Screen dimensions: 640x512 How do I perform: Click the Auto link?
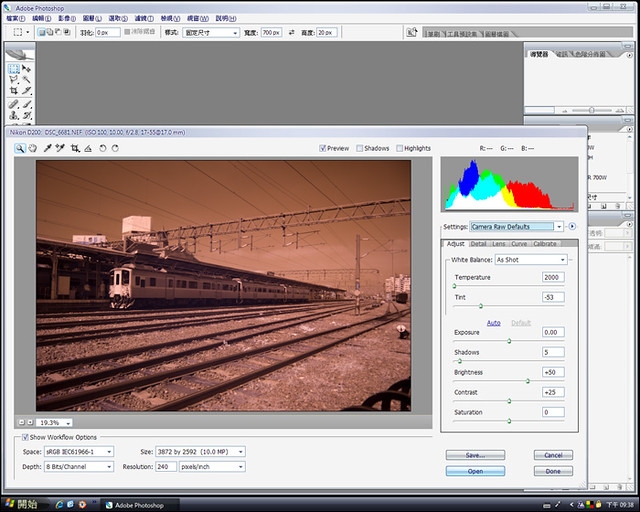[493, 323]
